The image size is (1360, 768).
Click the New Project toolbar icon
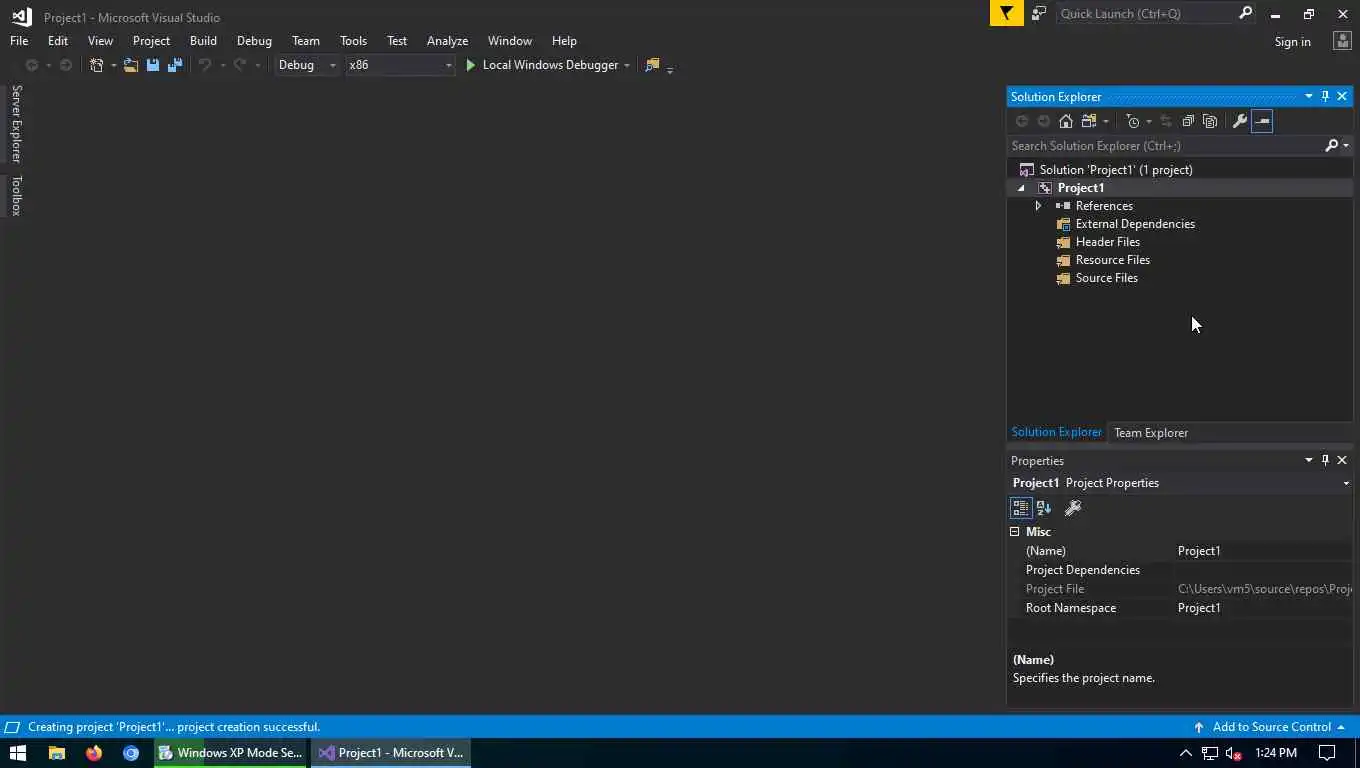click(96, 65)
